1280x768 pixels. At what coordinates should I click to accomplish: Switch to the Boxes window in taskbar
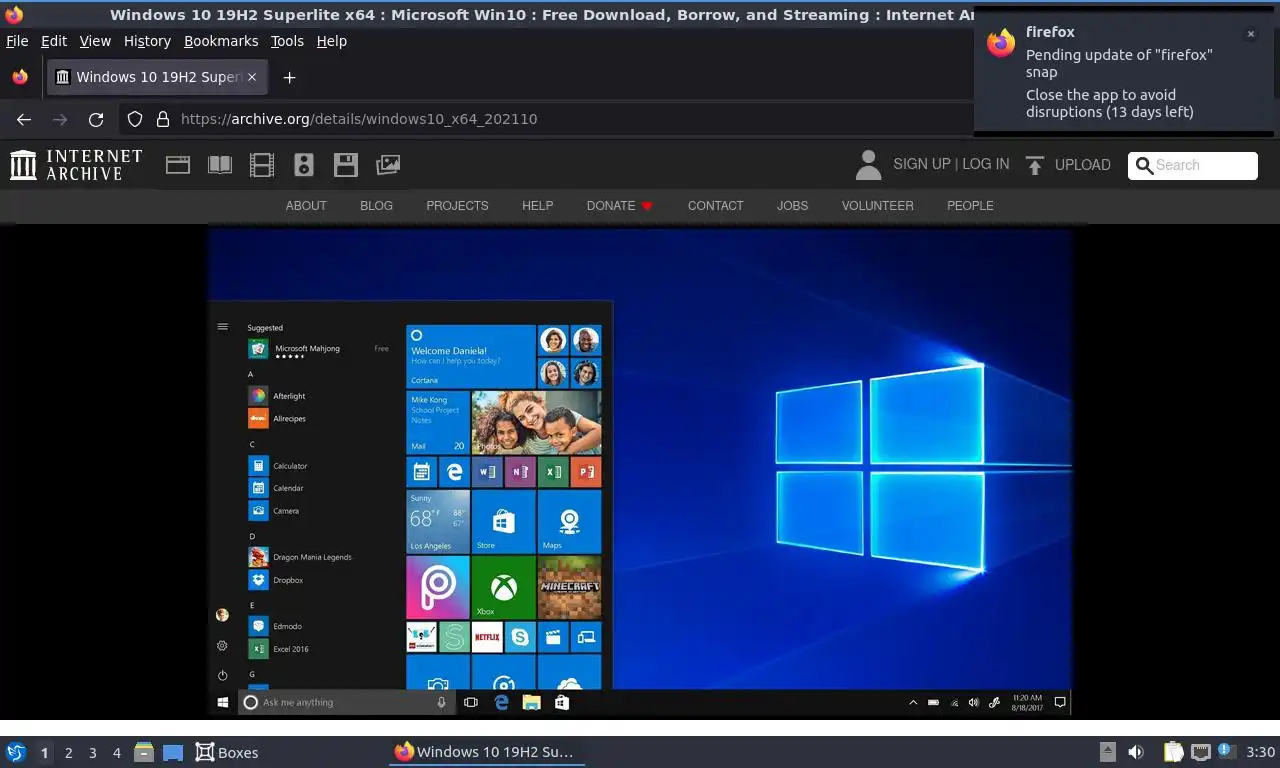227,752
